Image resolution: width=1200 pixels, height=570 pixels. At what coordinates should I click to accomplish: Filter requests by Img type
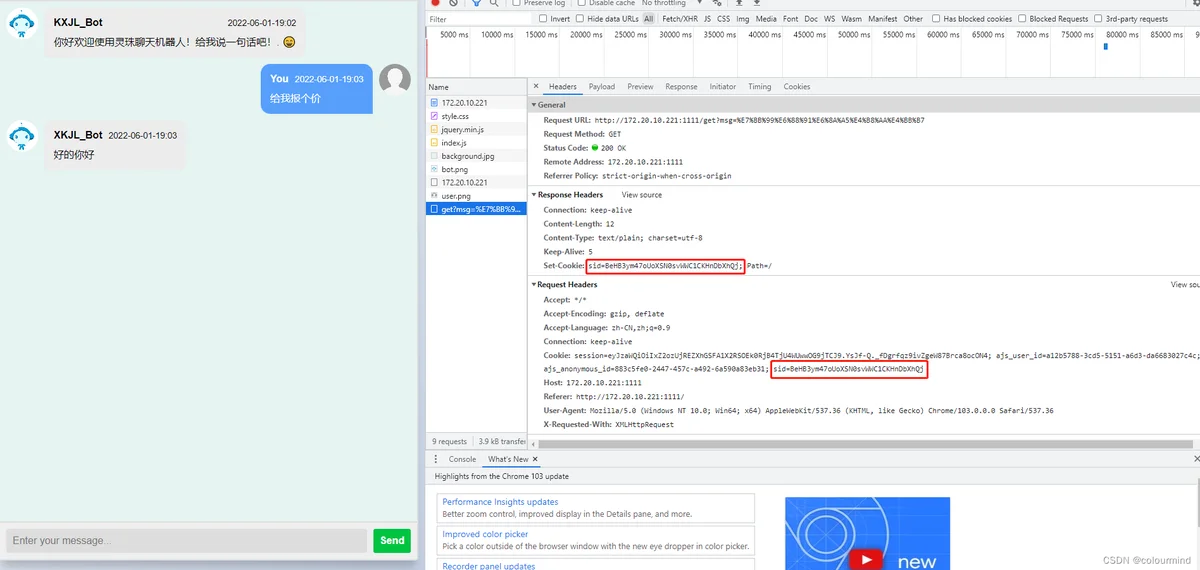743,19
